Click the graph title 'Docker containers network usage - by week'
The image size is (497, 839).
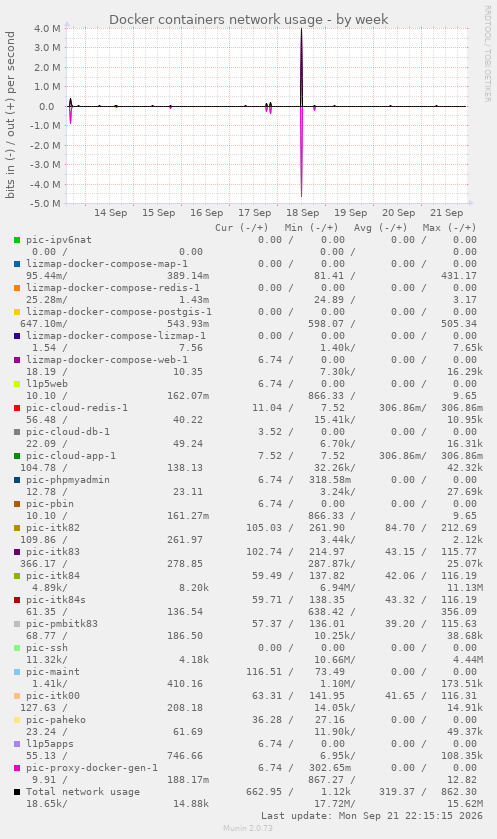pos(249,20)
